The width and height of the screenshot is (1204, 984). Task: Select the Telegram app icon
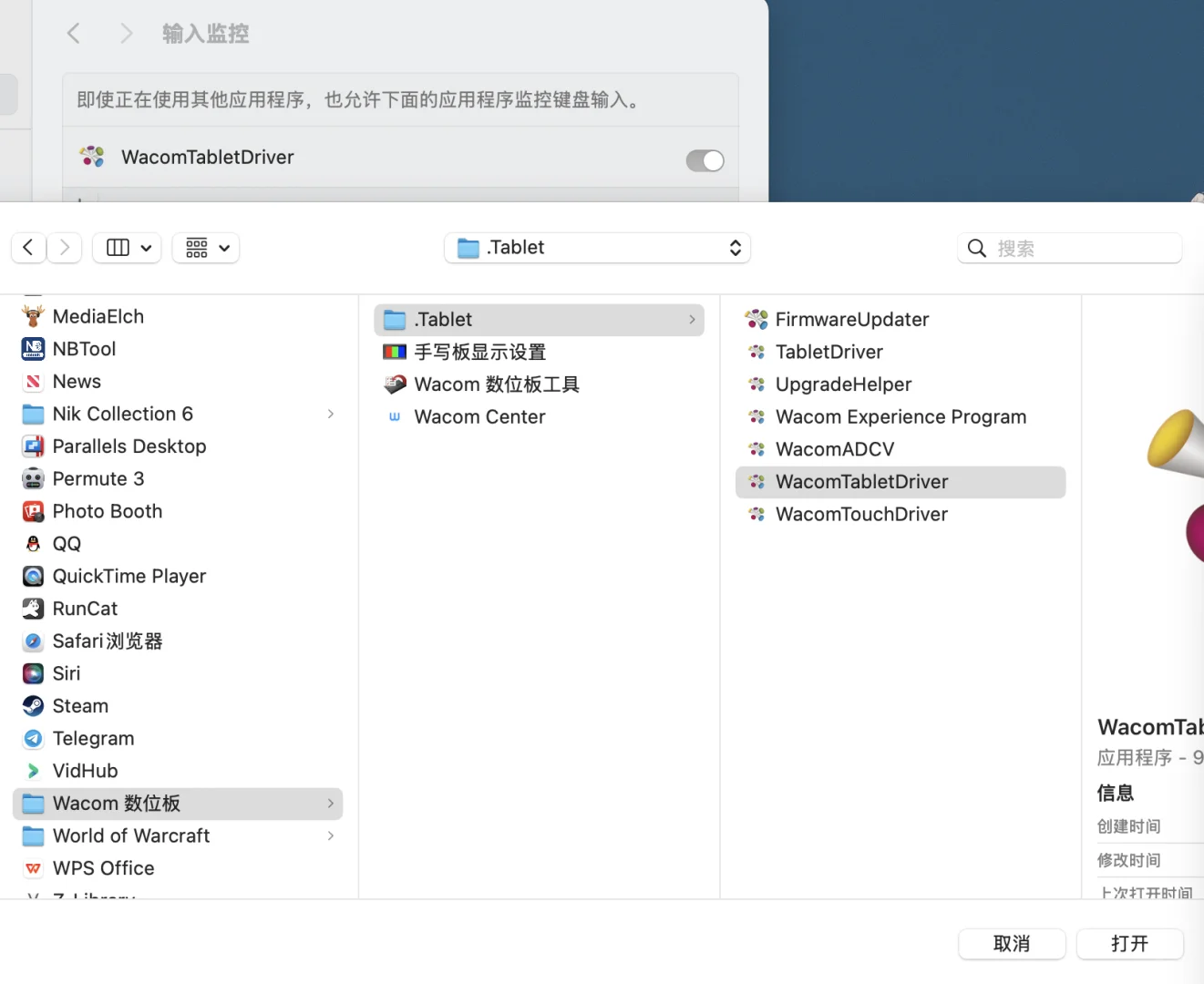click(x=33, y=738)
